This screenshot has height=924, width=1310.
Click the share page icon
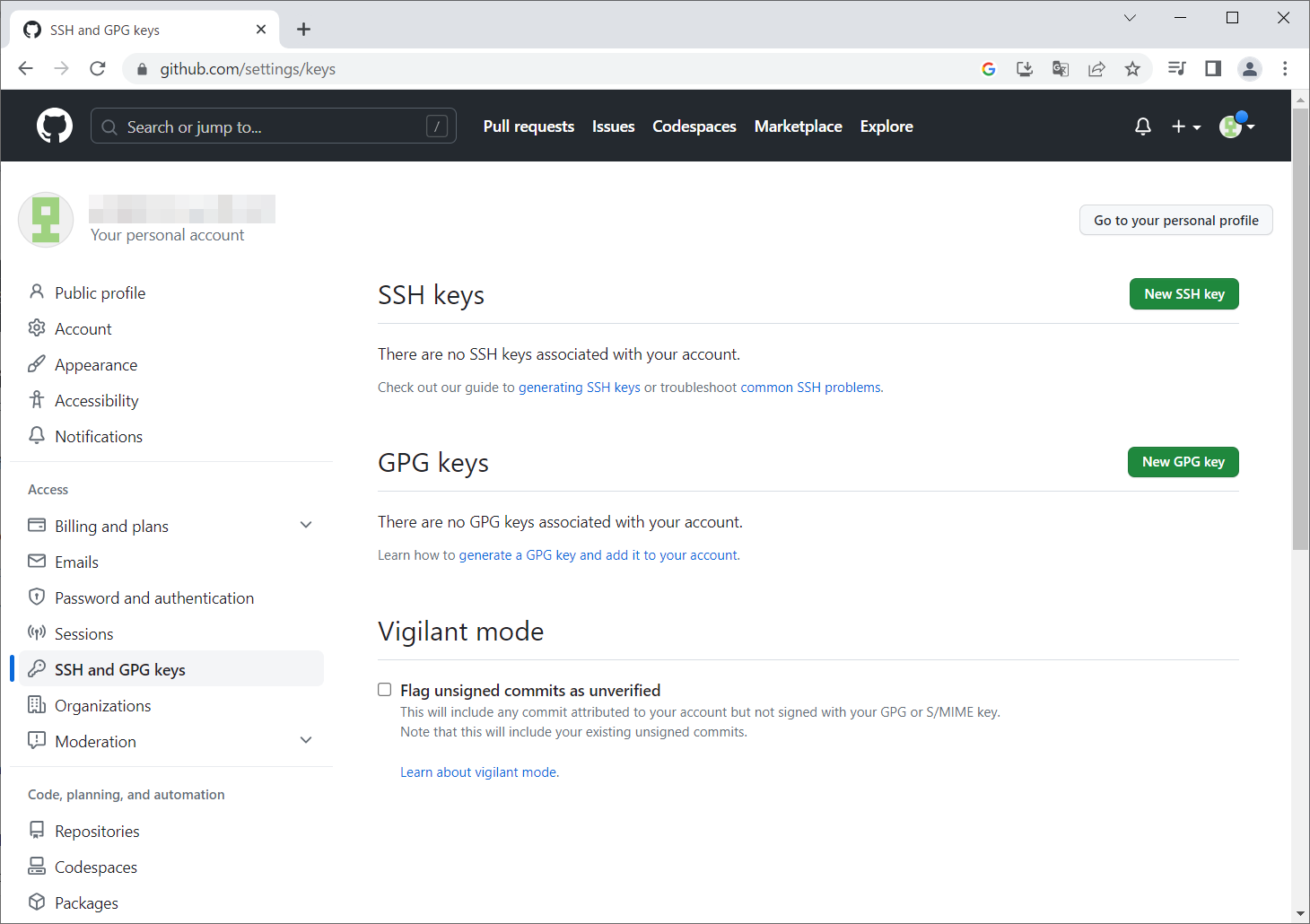click(1096, 69)
